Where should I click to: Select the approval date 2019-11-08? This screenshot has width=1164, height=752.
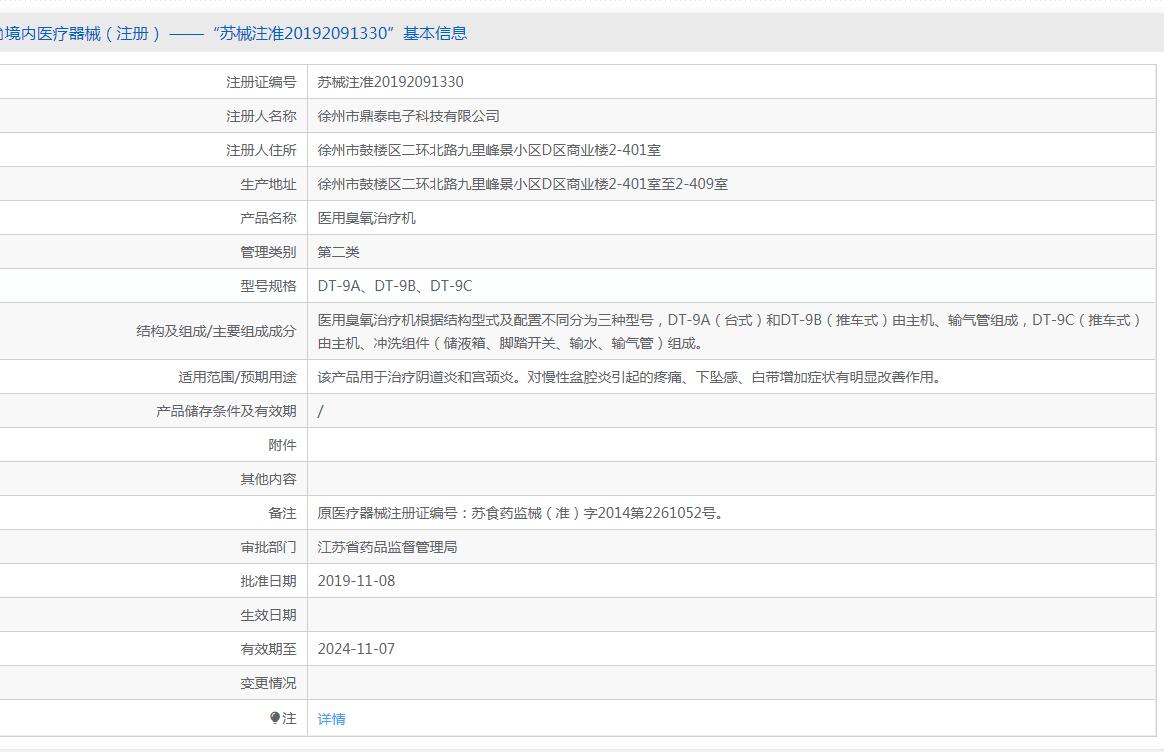point(356,581)
